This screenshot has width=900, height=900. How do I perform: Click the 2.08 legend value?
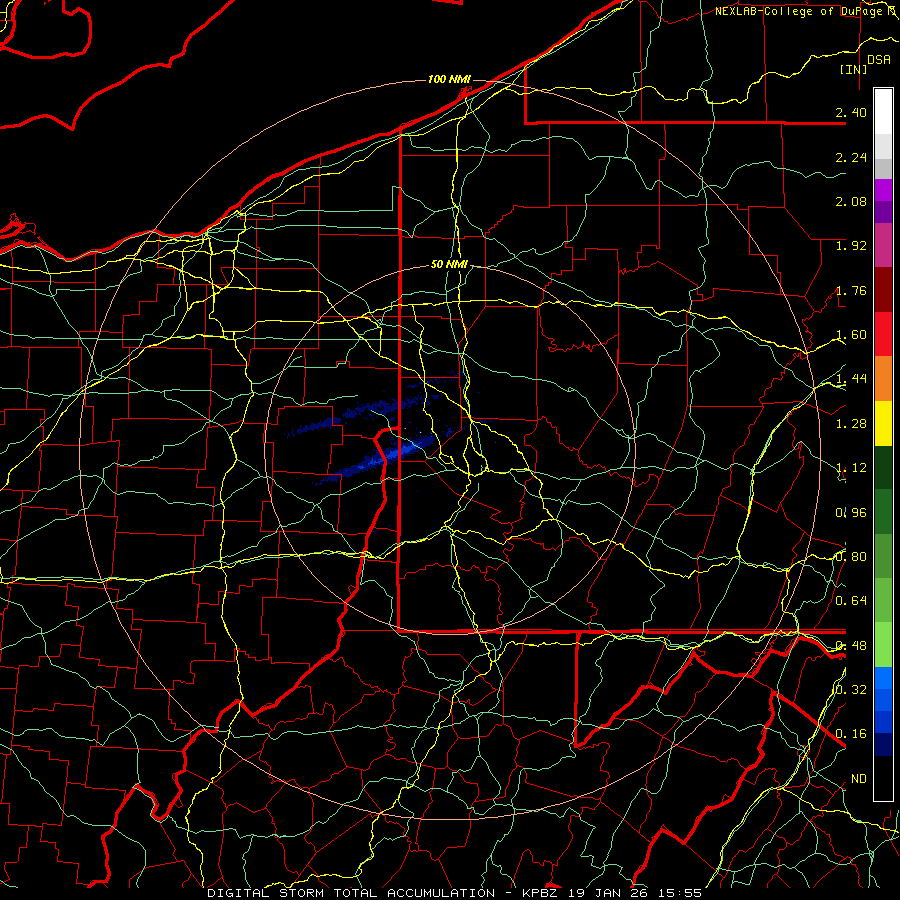coord(851,201)
